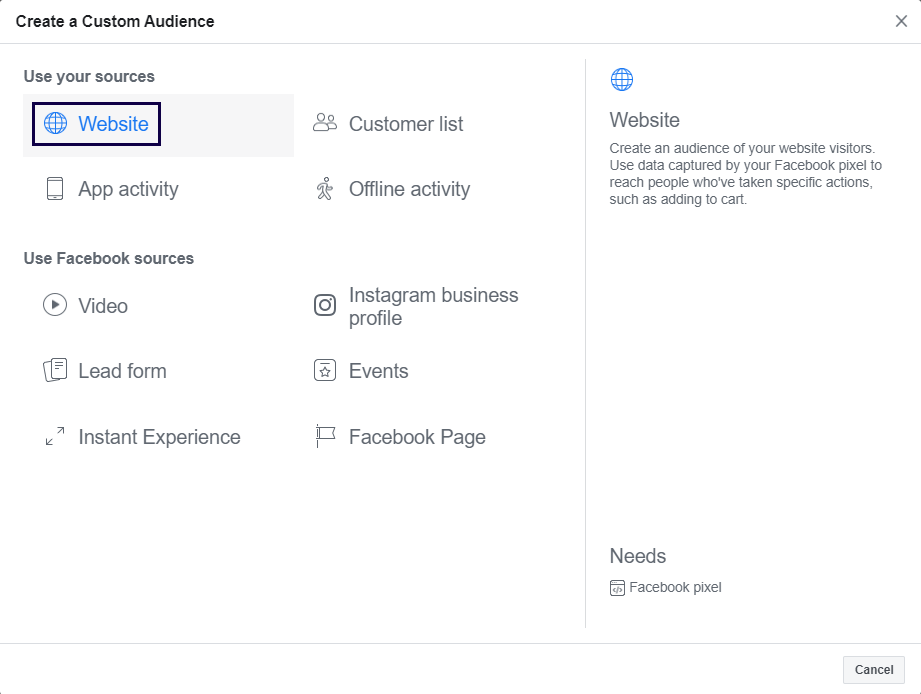The height and width of the screenshot is (694, 921).
Task: Pick the Offline activity source
Action: click(409, 189)
